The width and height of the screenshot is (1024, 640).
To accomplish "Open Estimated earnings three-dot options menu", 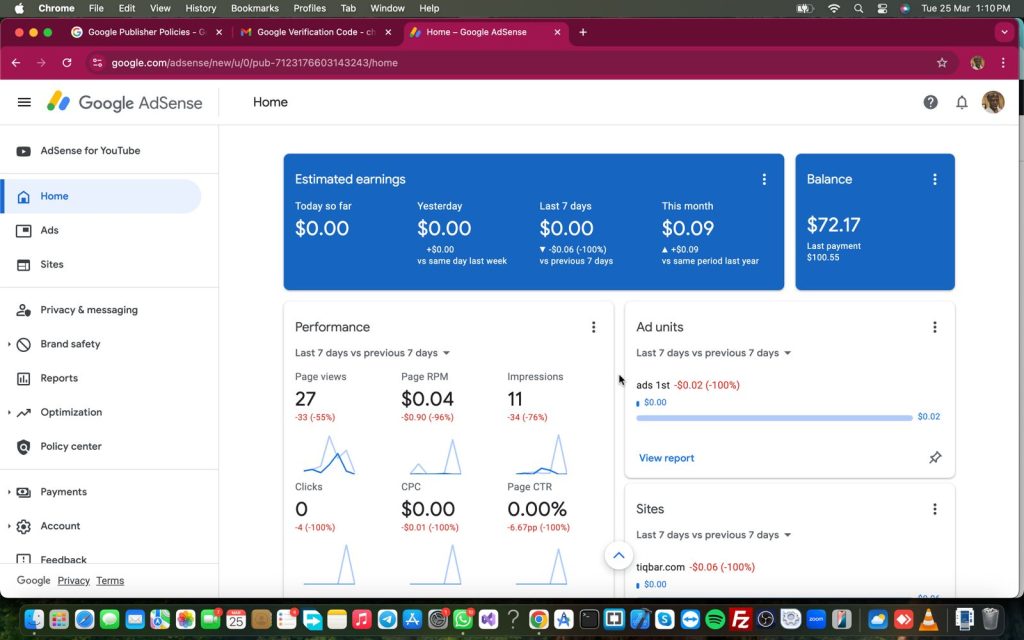I will click(x=764, y=180).
